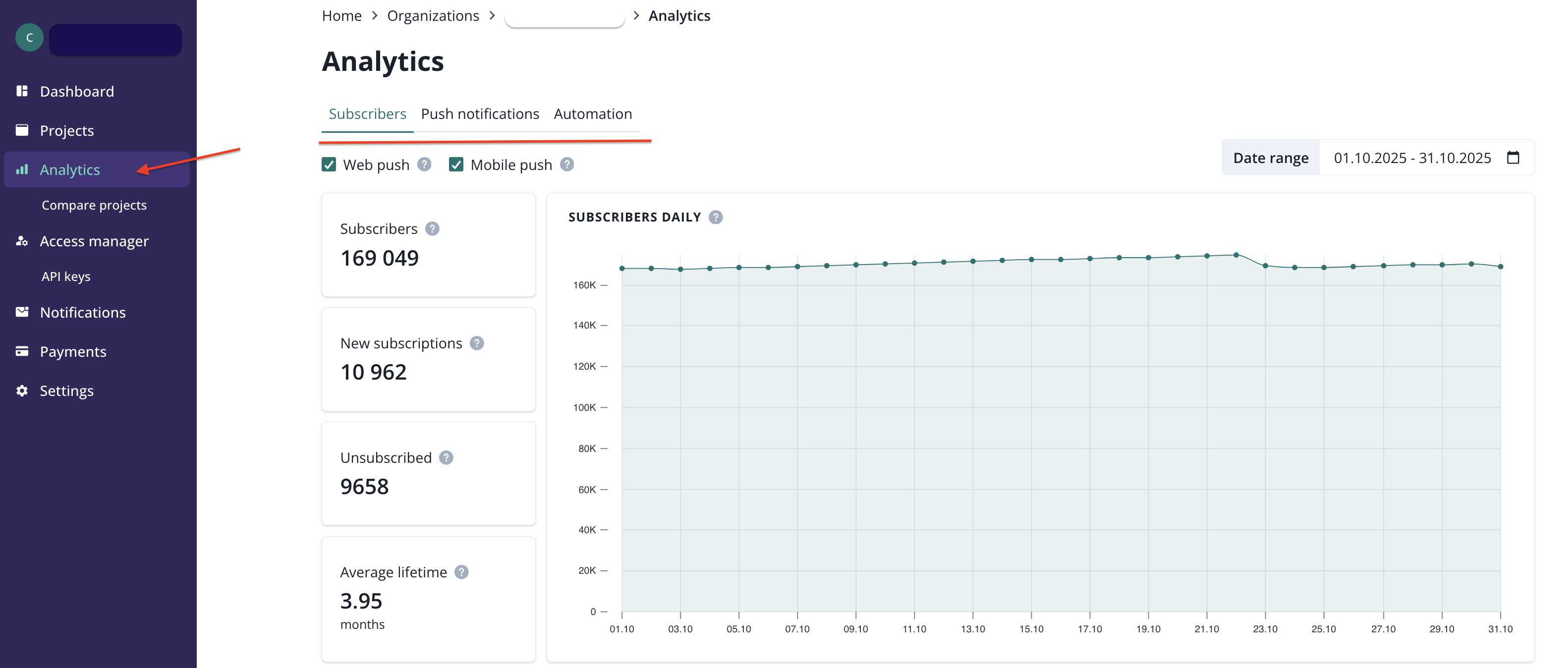Click the Payments card icon

tap(22, 351)
